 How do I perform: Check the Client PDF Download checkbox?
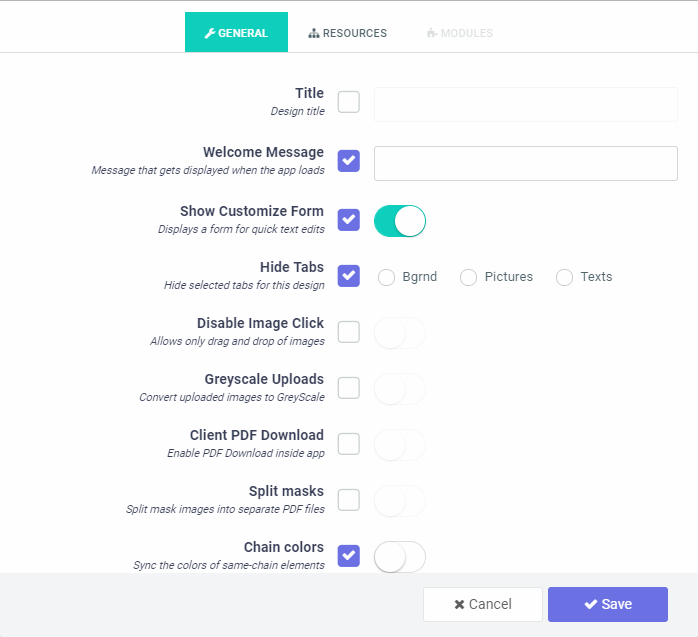[349, 444]
